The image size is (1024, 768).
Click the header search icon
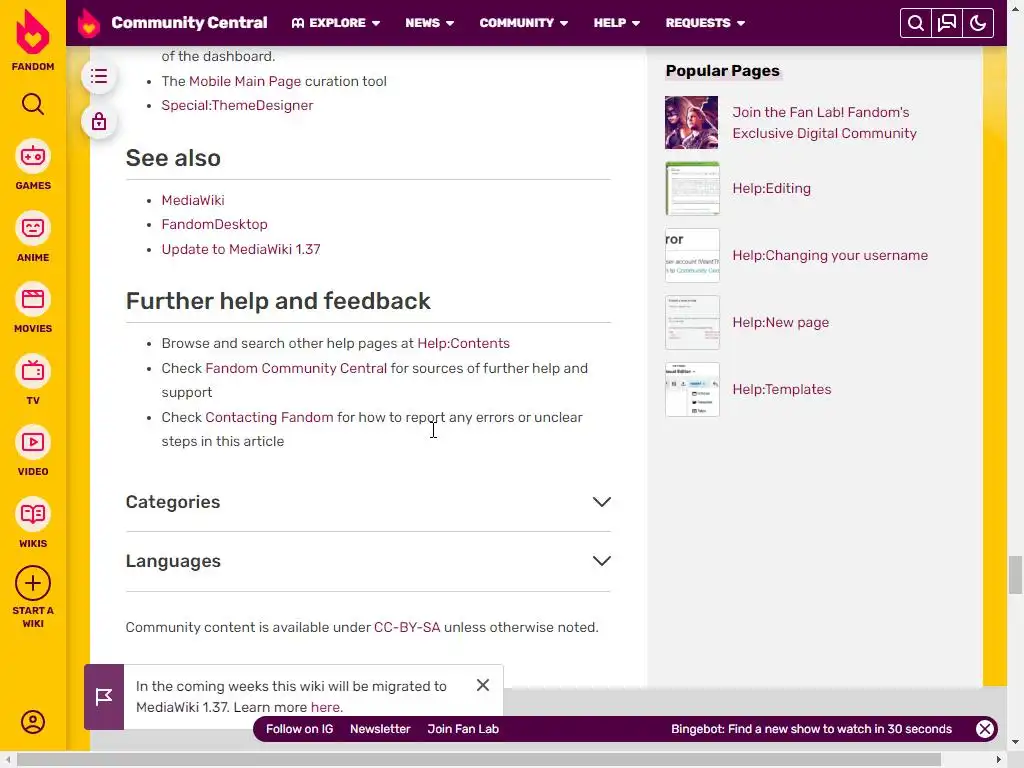[916, 24]
